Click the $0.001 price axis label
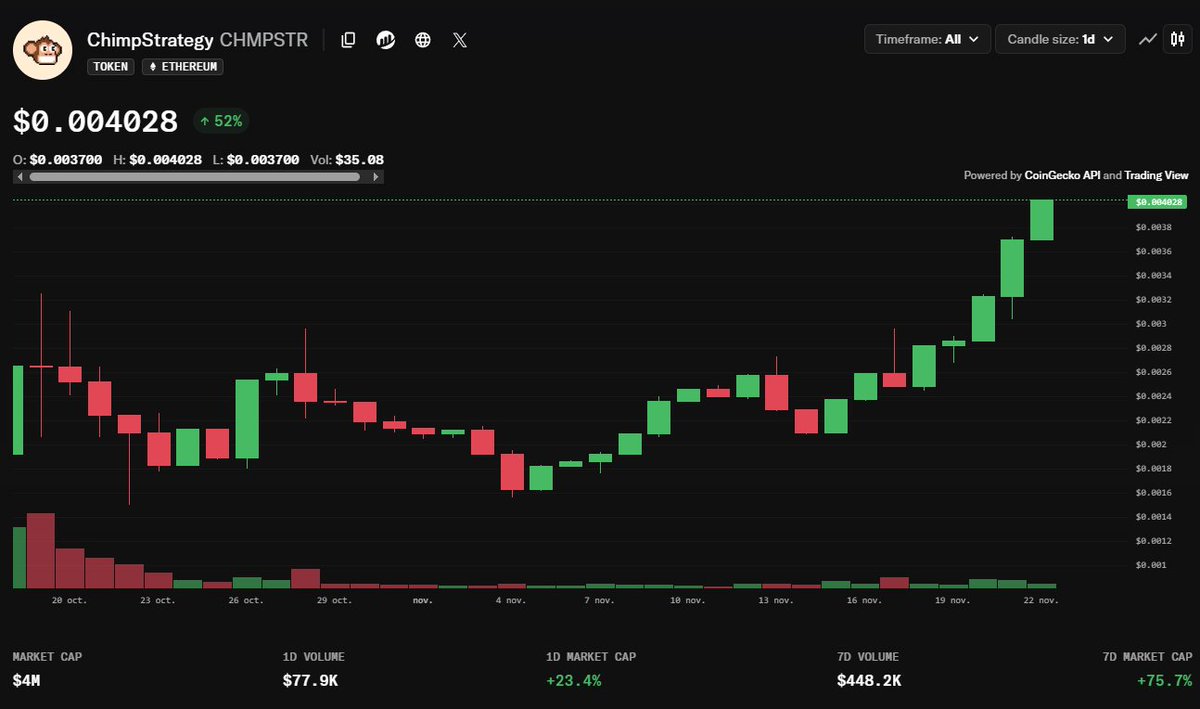1200x709 pixels. 1151,565
